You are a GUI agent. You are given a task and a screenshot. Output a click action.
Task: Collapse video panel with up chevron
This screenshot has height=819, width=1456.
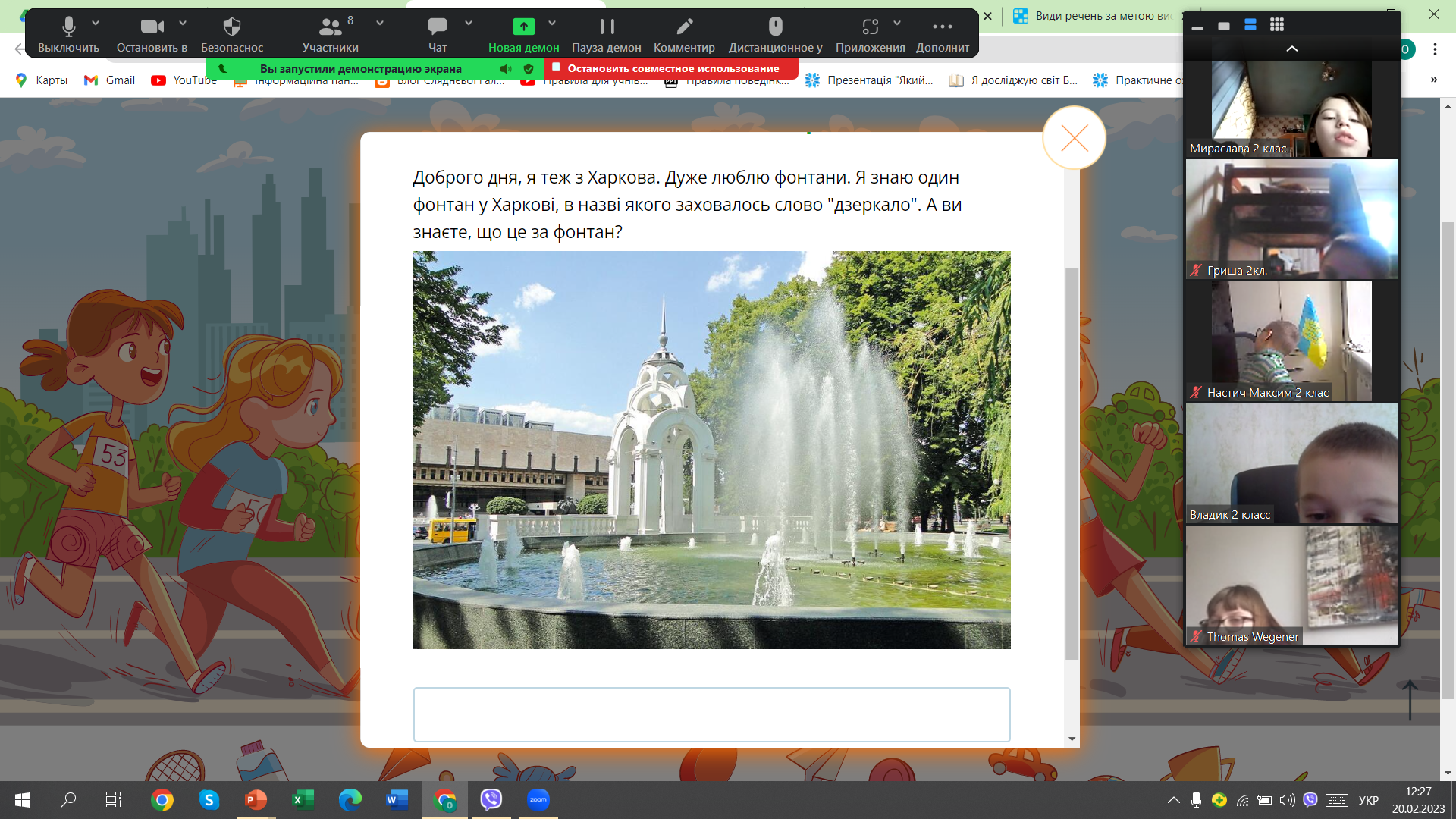click(x=1292, y=49)
